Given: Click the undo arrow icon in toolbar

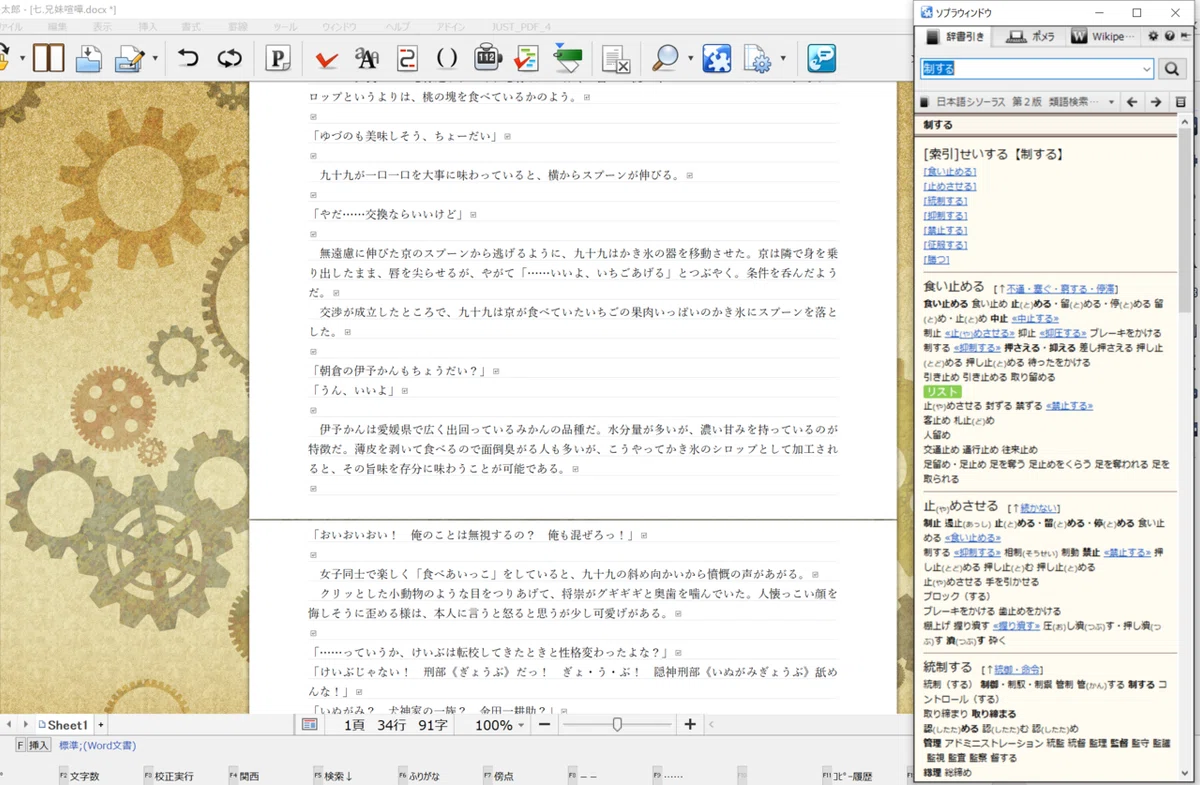Looking at the screenshot, I should click(x=187, y=58).
